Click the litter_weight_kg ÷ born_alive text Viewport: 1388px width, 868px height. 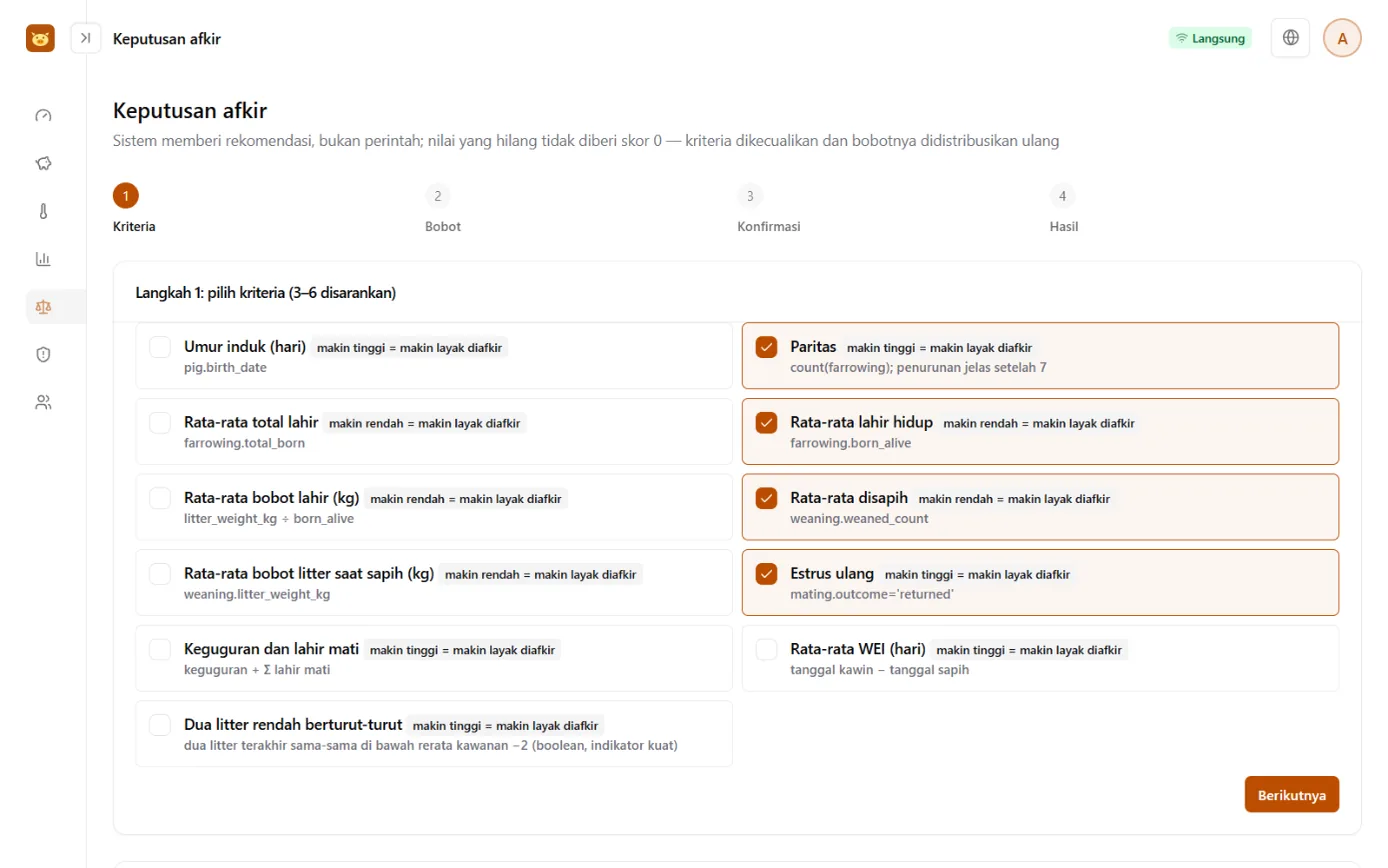(269, 519)
